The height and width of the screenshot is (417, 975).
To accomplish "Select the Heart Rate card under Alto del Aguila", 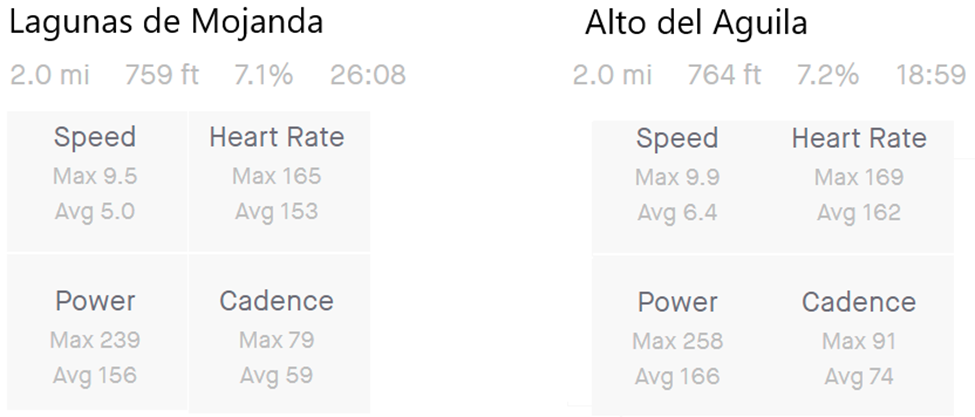I will point(861,186).
